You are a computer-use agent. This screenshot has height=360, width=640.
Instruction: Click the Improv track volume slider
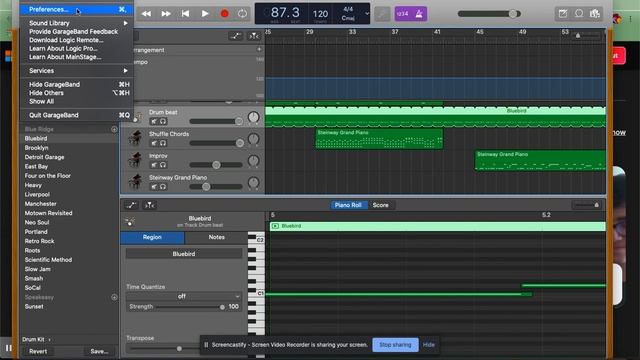pos(216,165)
